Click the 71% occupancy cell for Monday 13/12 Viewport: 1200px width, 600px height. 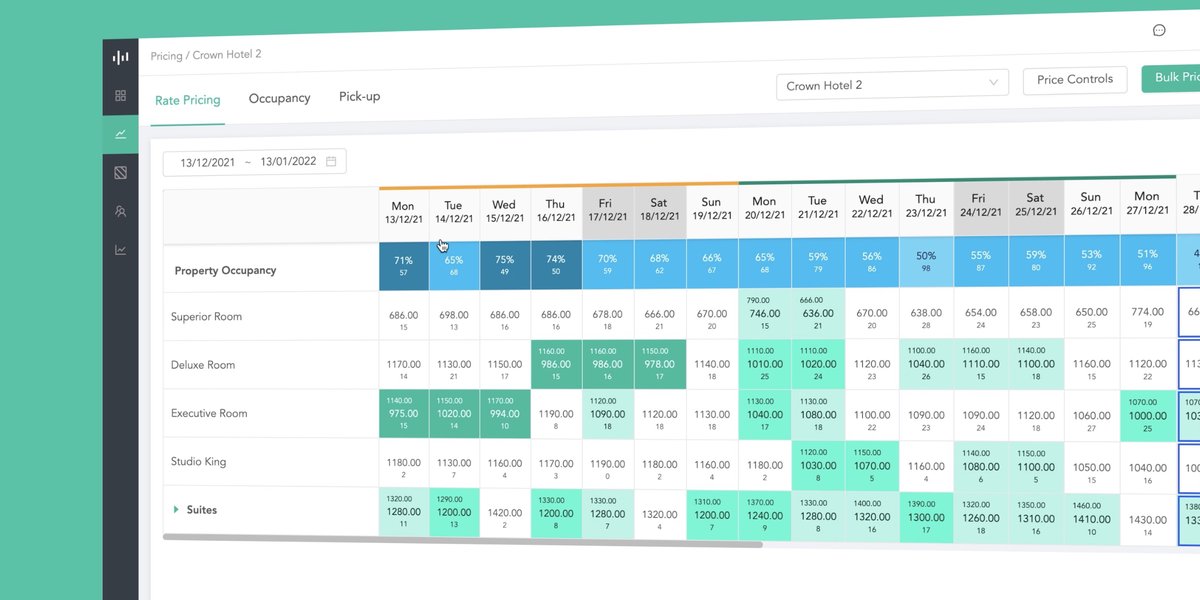[403, 265]
